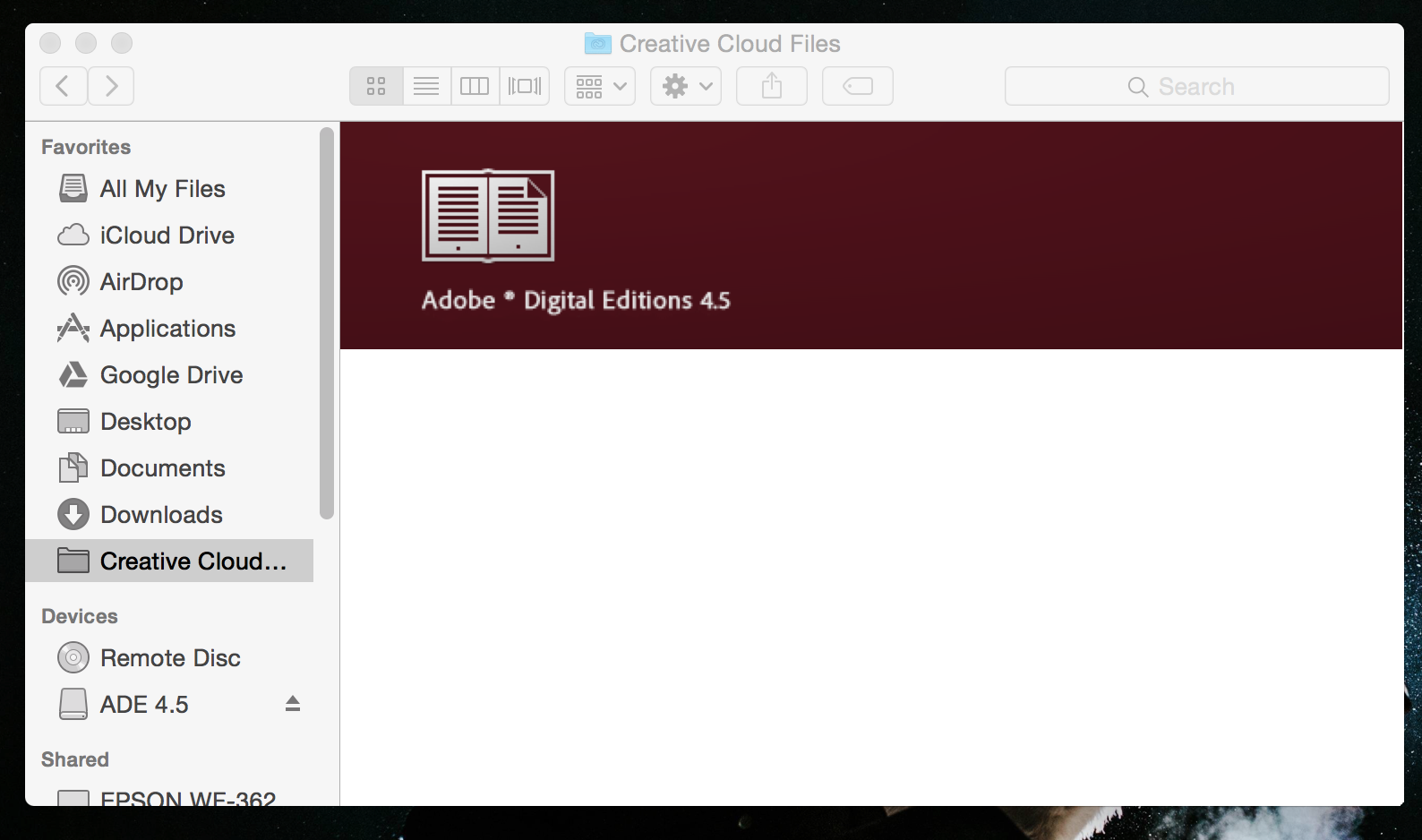This screenshot has height=840, width=1422.
Task: Select the EPSON WF-362 shared device
Action: point(170,797)
